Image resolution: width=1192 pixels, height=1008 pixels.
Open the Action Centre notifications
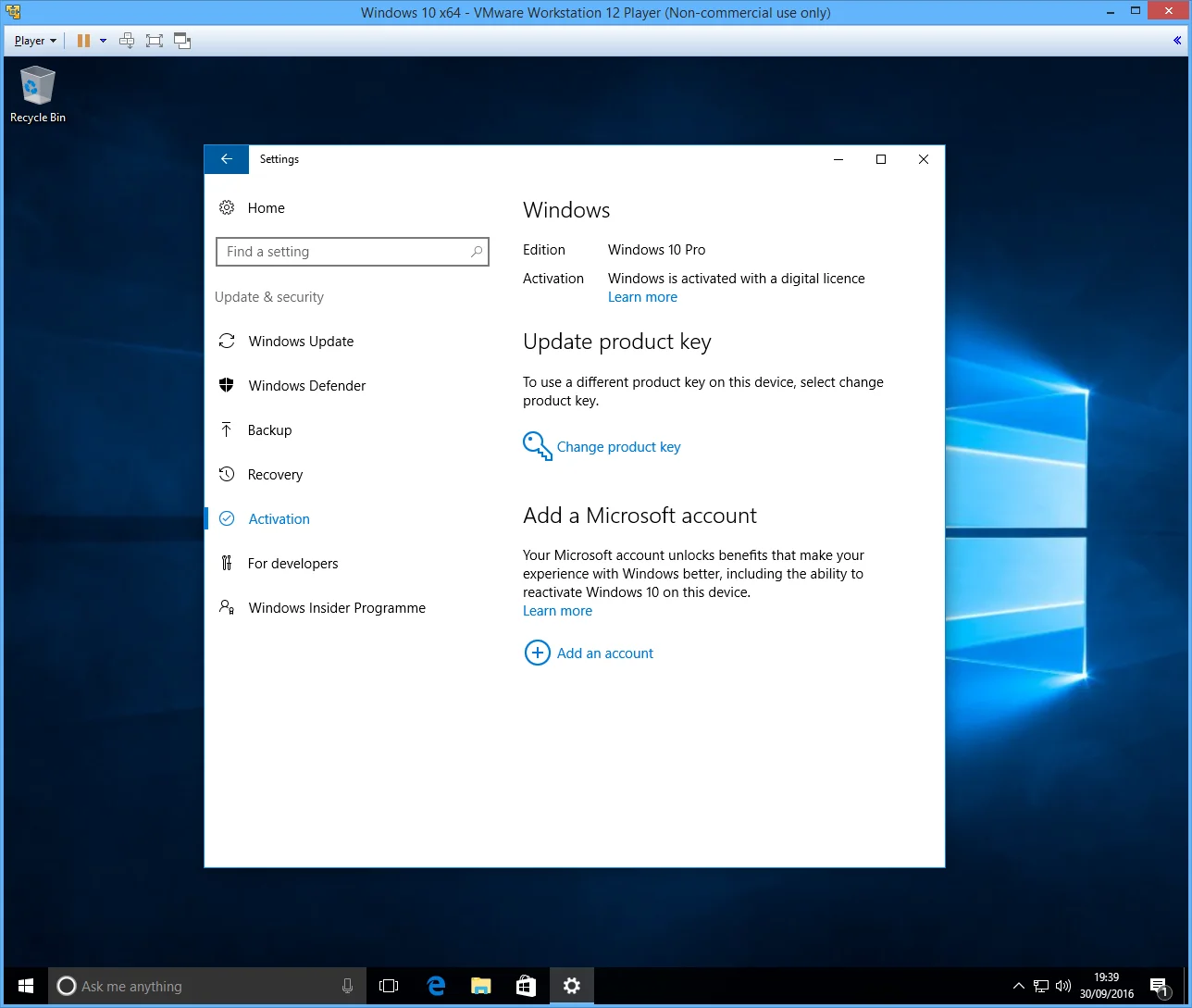point(1159,987)
